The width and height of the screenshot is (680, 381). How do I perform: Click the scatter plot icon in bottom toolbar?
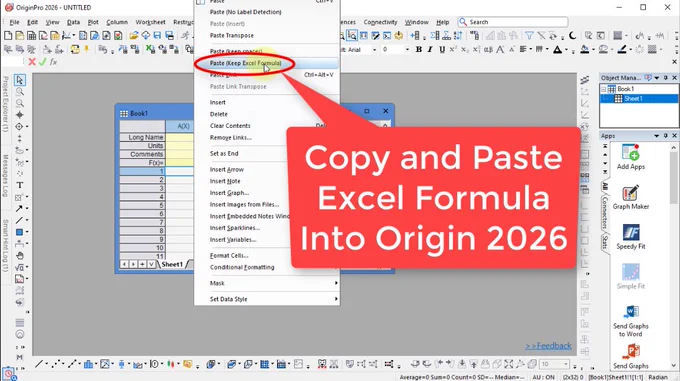pos(55,364)
